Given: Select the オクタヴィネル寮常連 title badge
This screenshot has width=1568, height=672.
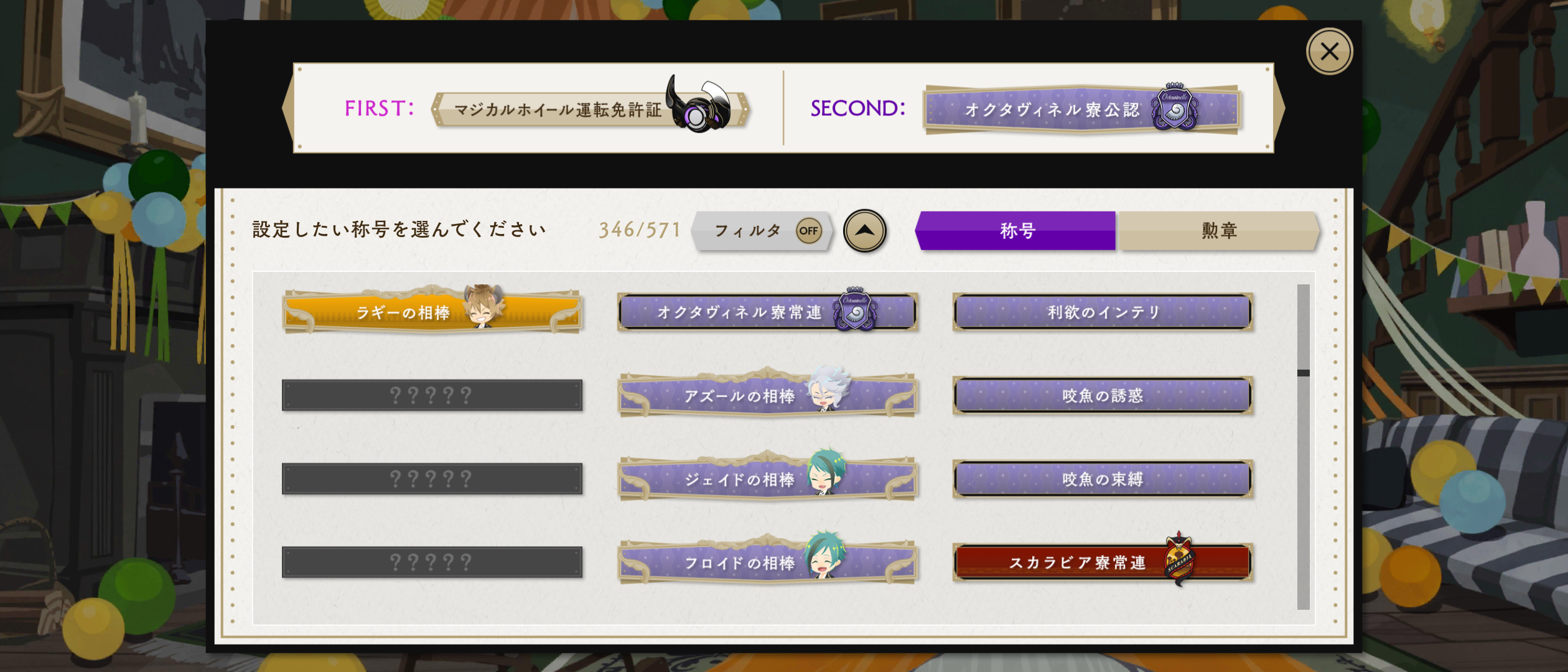Looking at the screenshot, I should (768, 310).
